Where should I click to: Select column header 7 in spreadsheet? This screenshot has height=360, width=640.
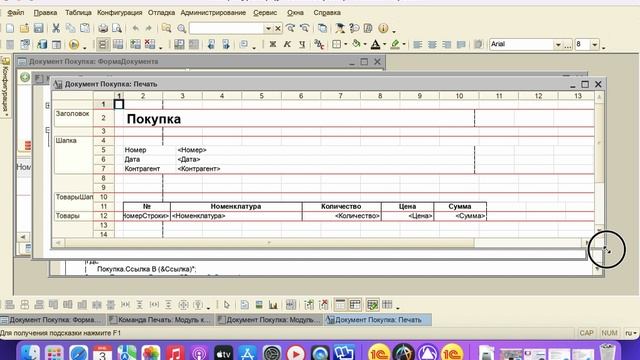point(340,96)
